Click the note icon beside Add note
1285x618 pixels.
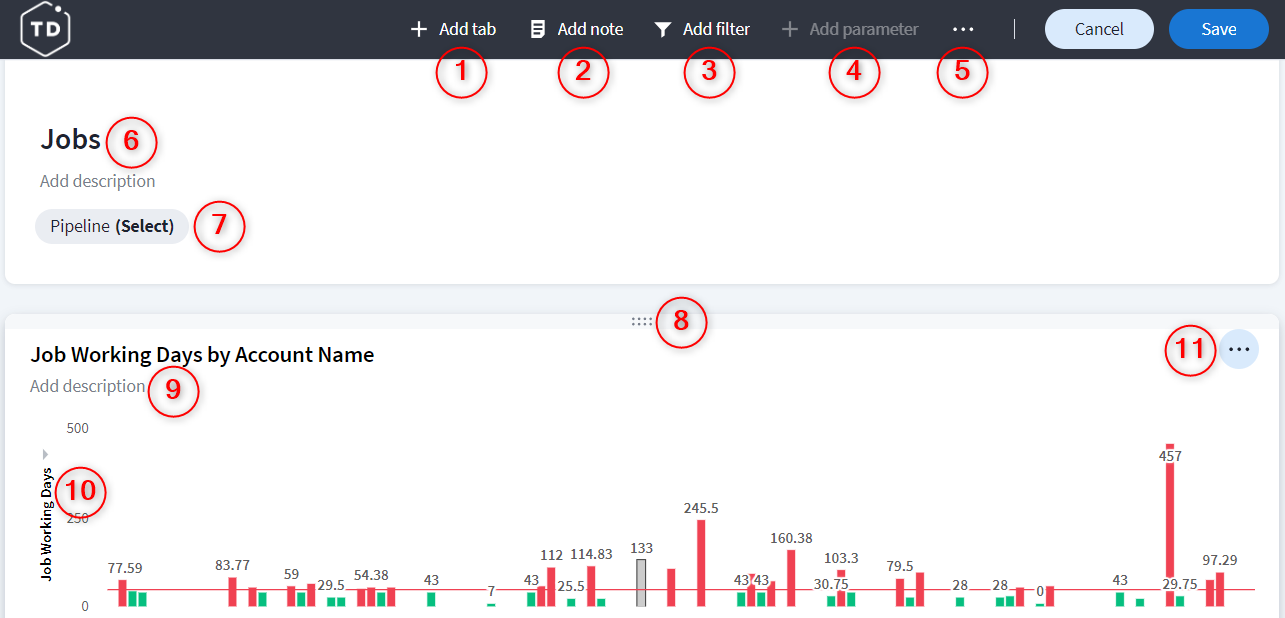click(x=538, y=29)
